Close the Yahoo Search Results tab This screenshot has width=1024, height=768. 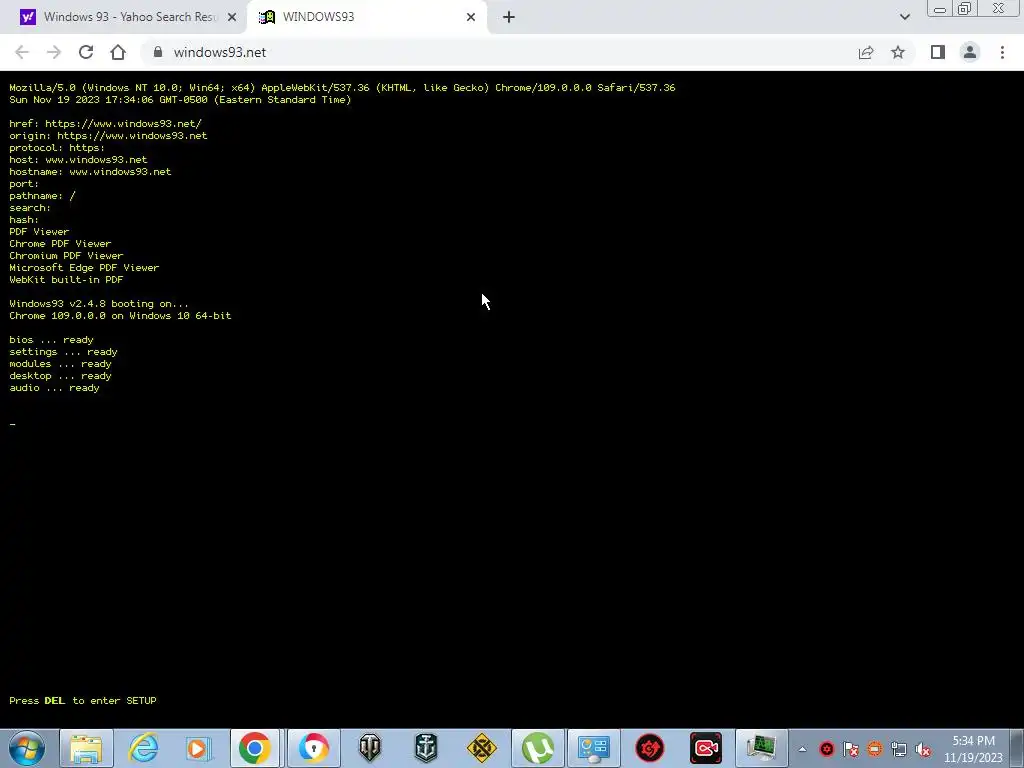tap(232, 17)
